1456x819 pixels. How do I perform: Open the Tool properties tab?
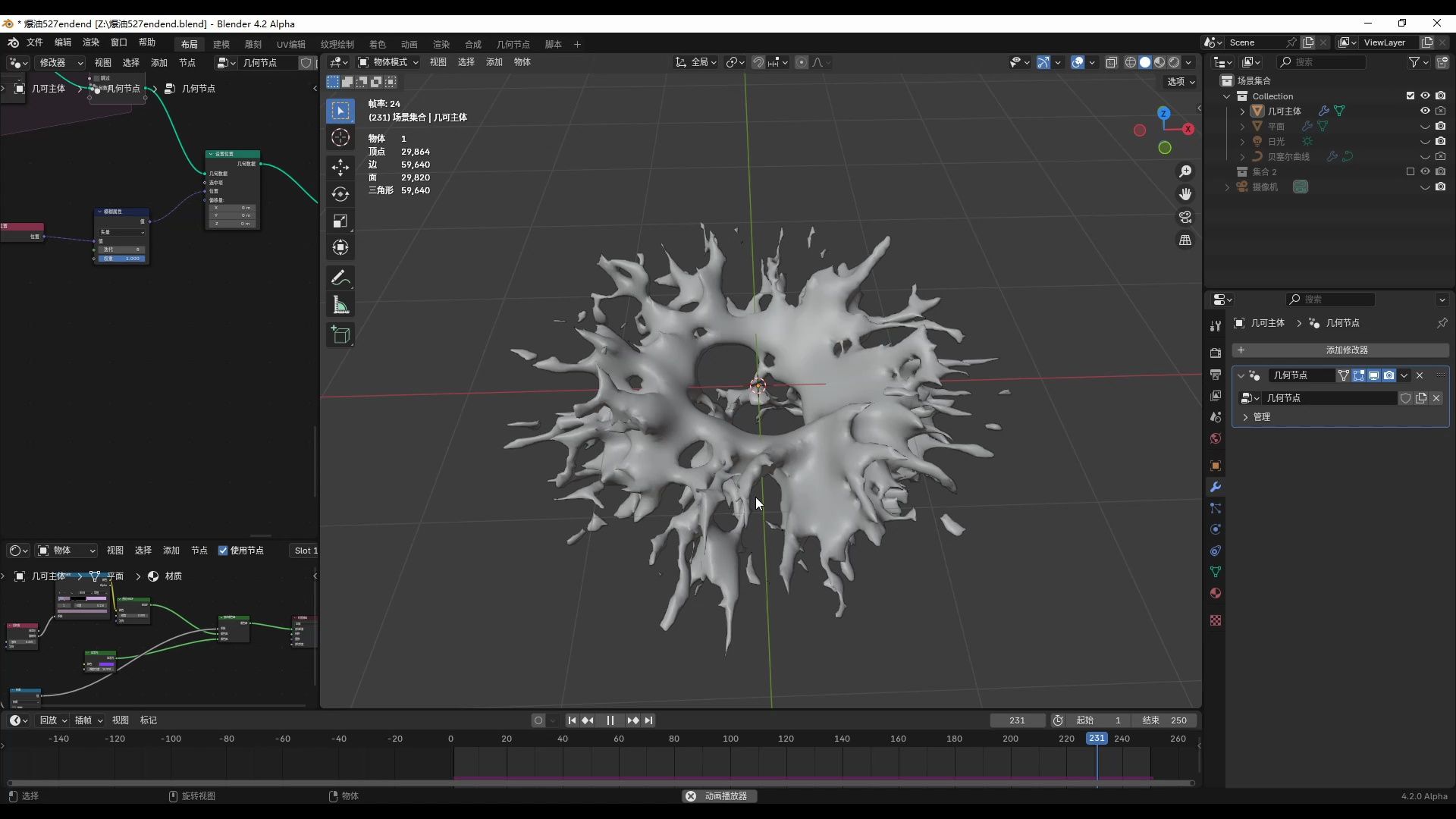click(1216, 325)
